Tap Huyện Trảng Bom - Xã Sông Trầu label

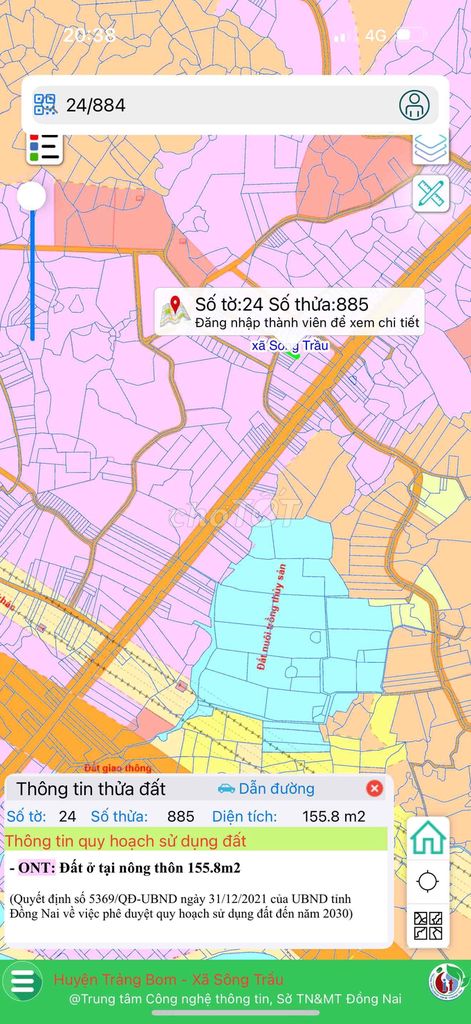[x=169, y=979]
